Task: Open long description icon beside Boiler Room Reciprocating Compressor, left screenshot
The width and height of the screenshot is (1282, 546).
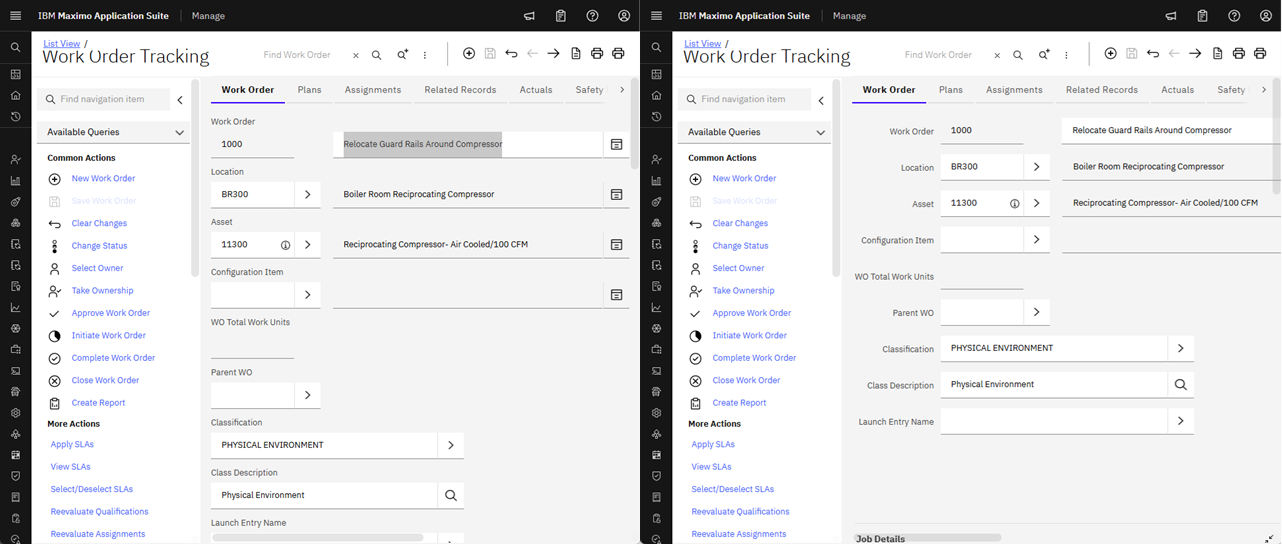Action: (617, 194)
